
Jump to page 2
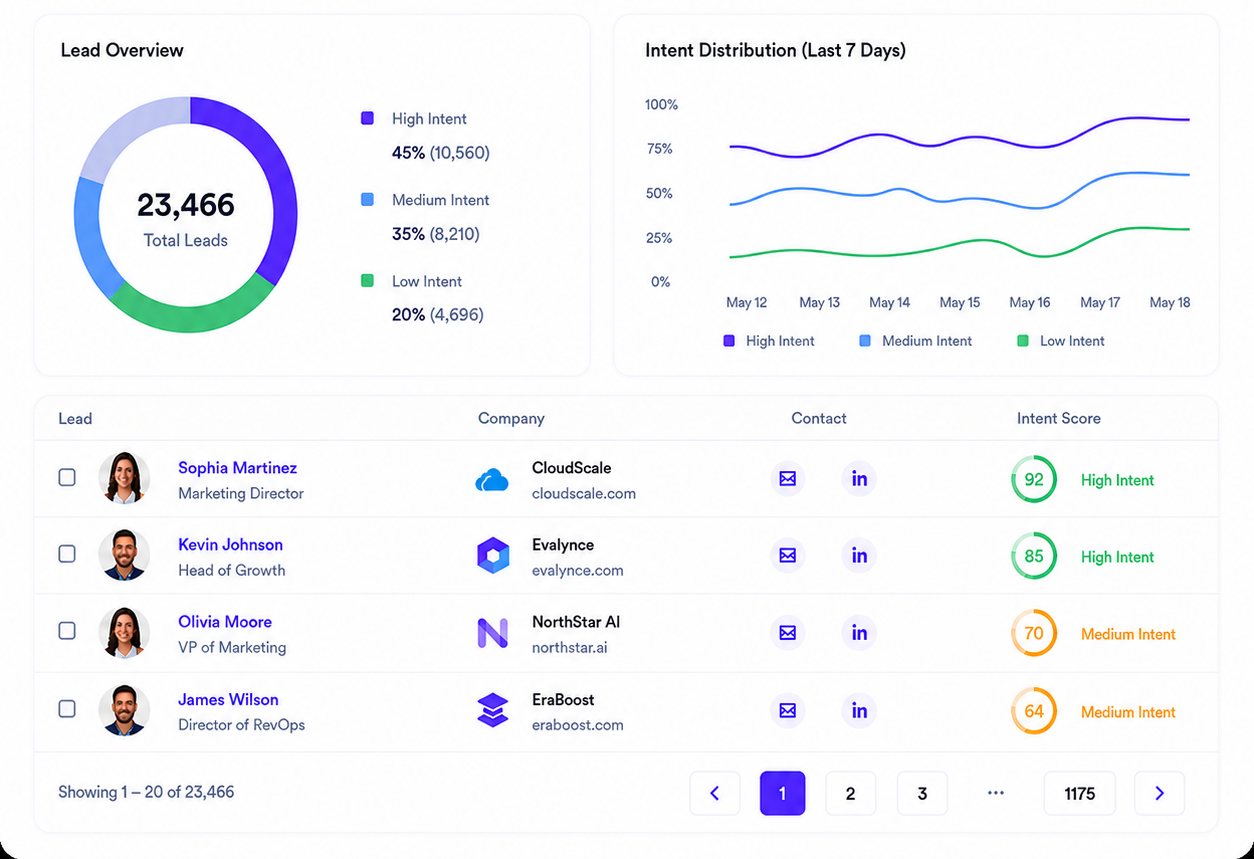click(850, 793)
